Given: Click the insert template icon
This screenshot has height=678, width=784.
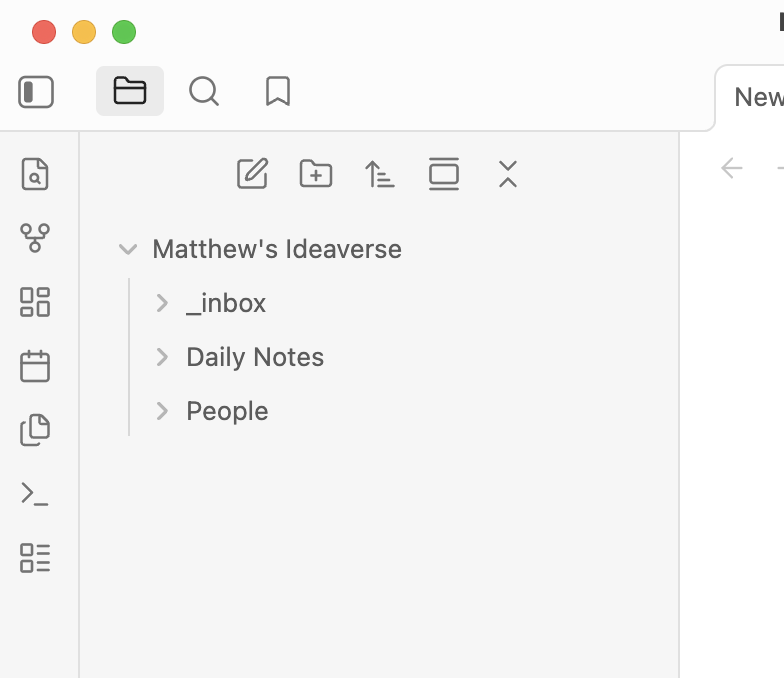Looking at the screenshot, I should (x=35, y=430).
